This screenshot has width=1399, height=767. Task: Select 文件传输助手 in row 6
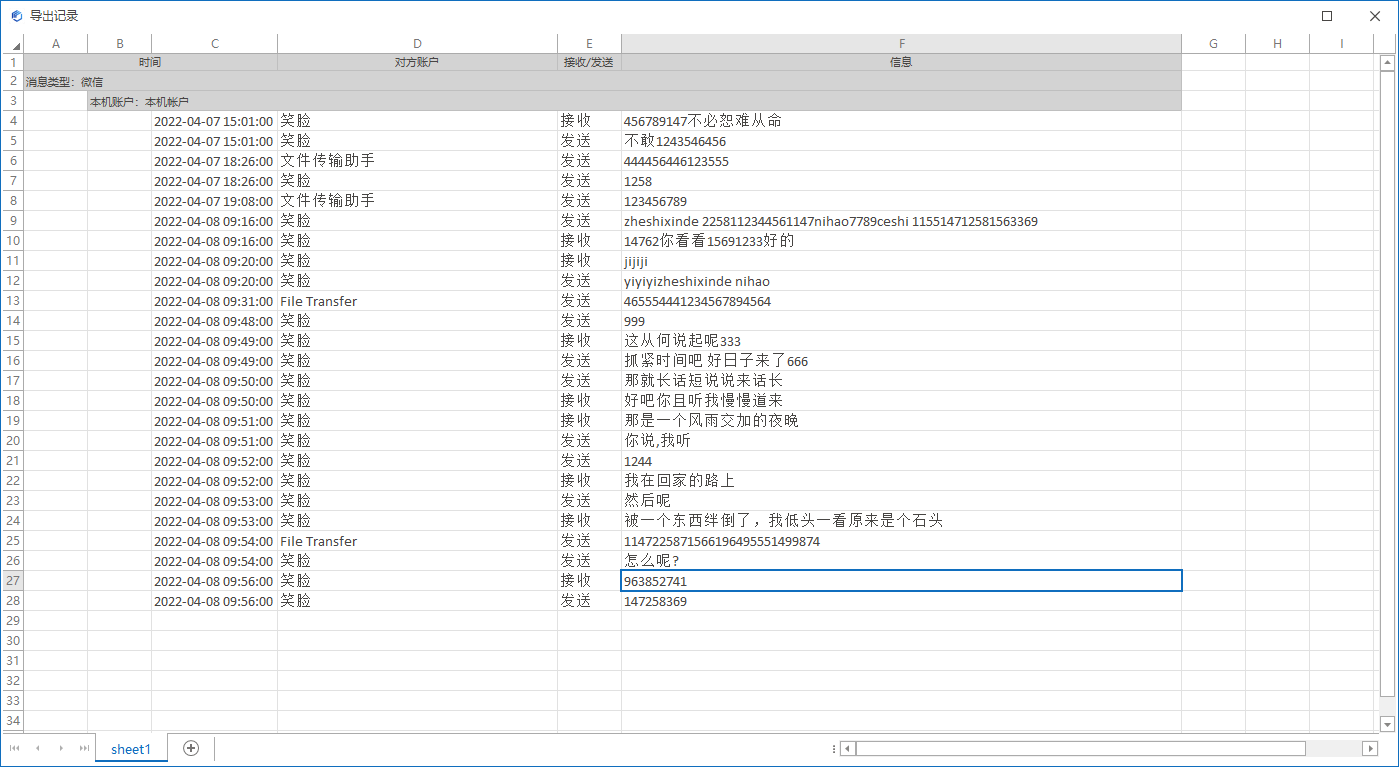[x=418, y=161]
